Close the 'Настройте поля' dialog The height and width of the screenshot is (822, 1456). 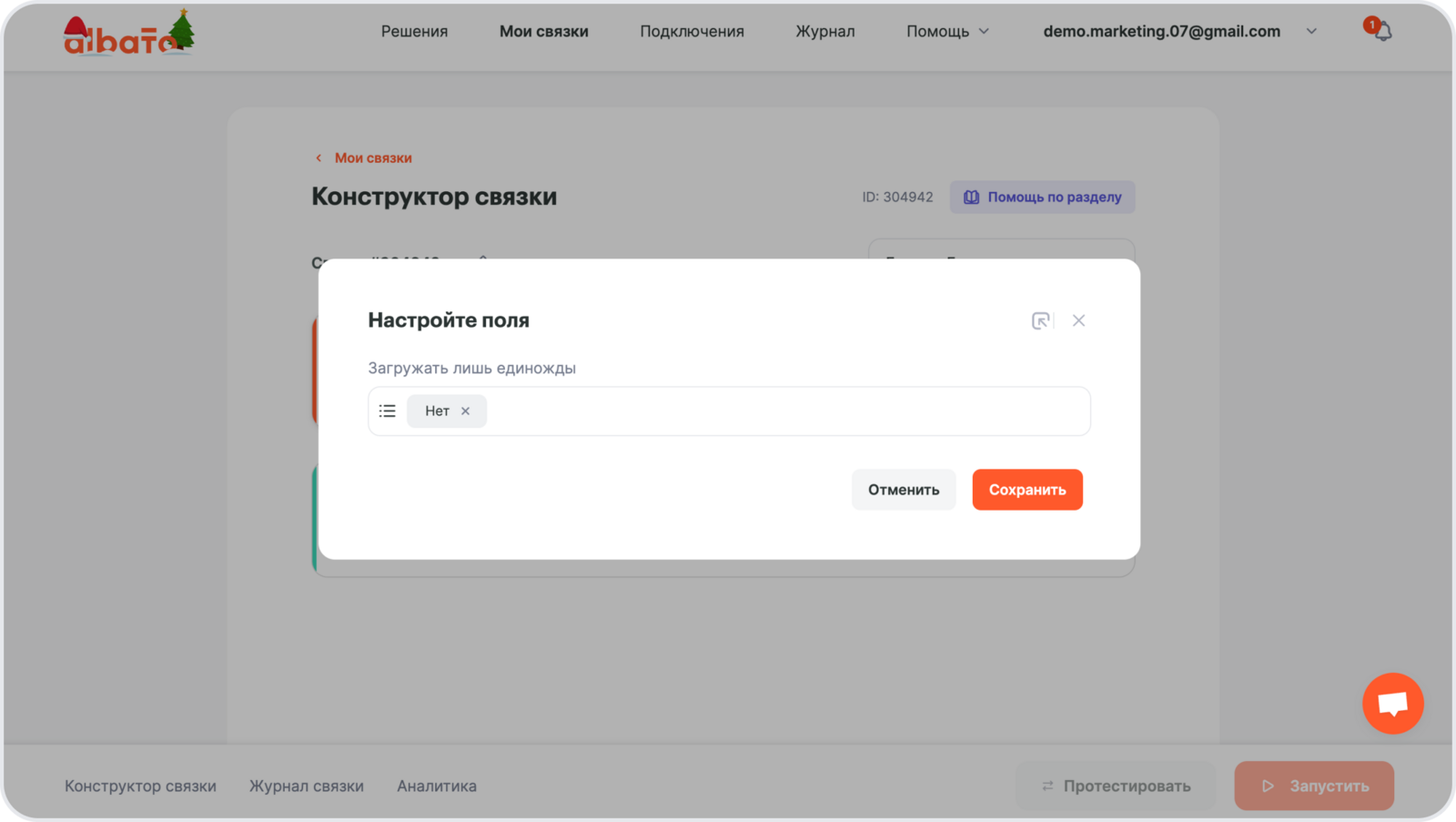[x=1078, y=320]
